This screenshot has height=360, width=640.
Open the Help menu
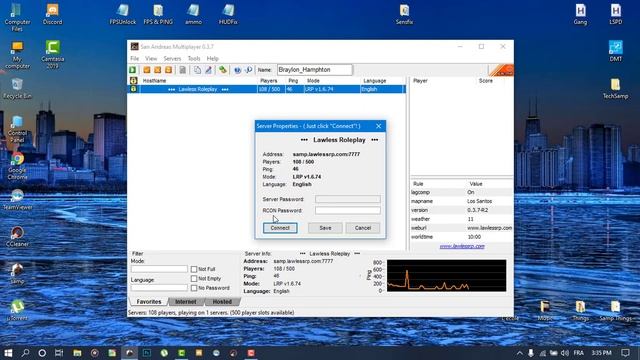tap(213, 58)
